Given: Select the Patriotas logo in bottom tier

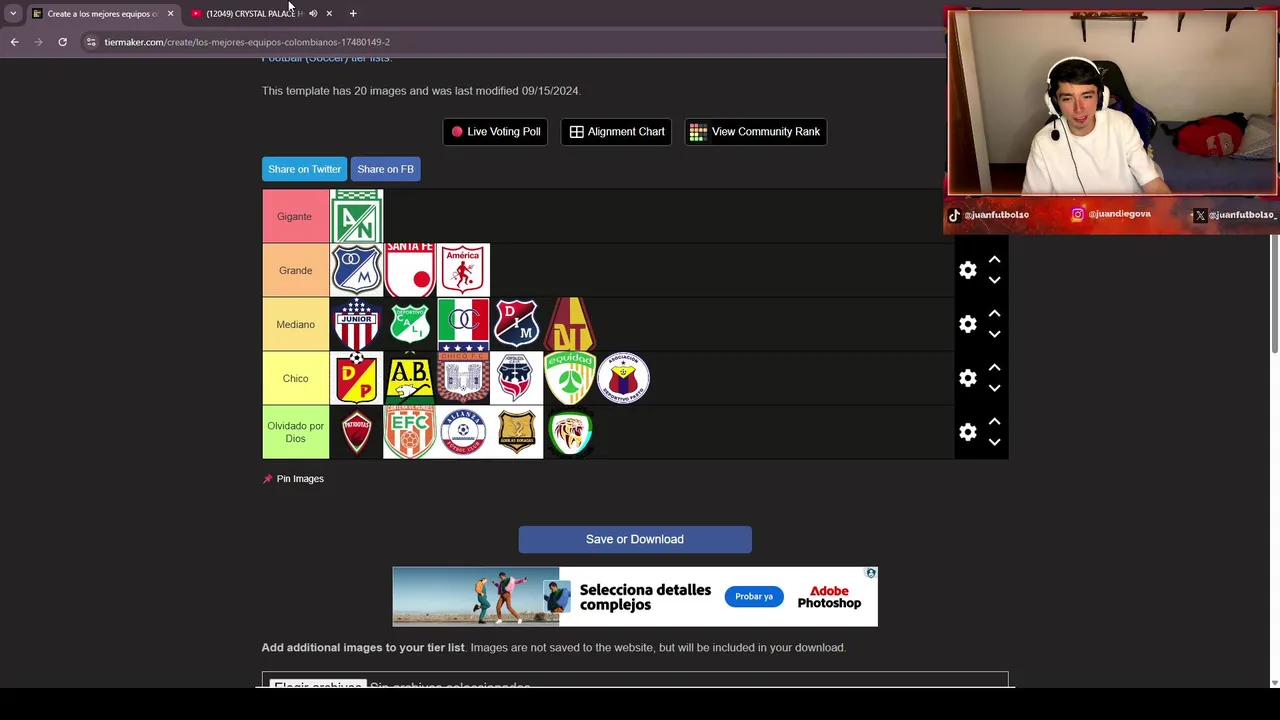Looking at the screenshot, I should click(356, 432).
